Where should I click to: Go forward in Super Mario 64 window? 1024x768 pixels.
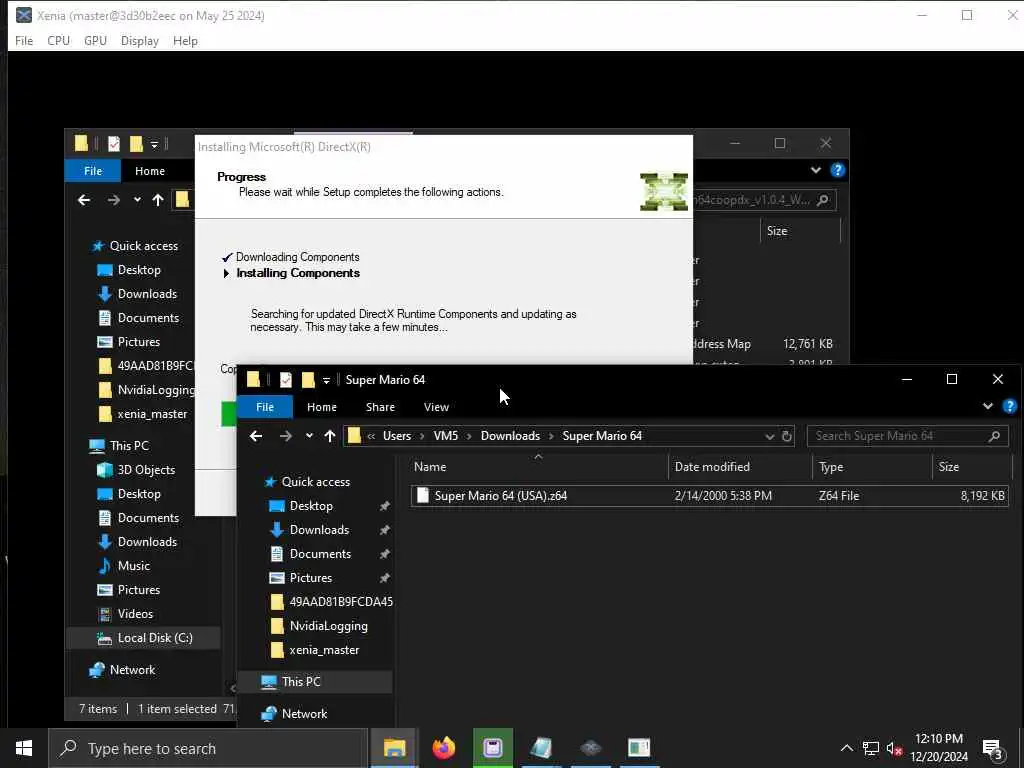285,436
